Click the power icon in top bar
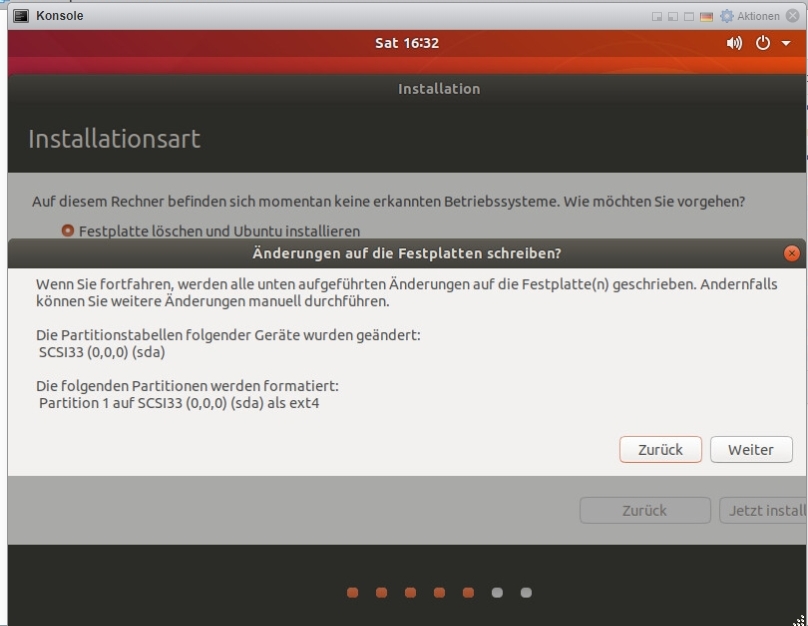 click(763, 43)
